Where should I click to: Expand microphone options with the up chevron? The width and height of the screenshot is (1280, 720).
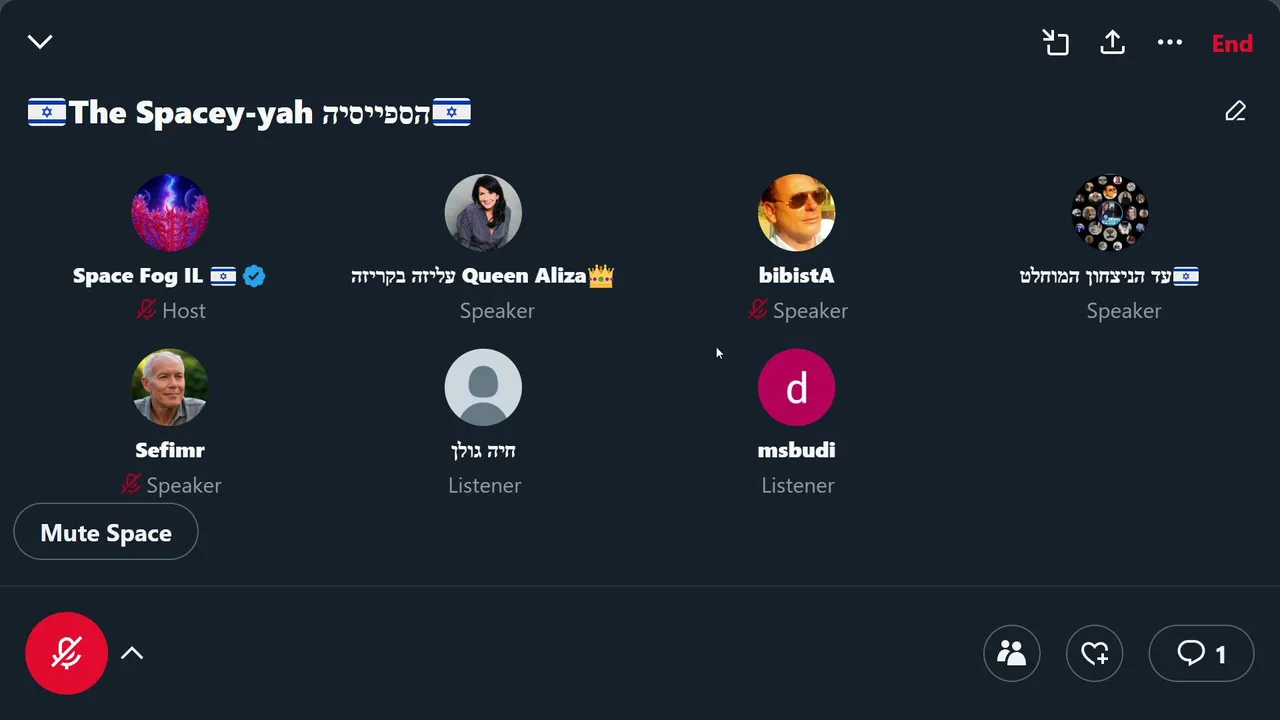tap(132, 653)
